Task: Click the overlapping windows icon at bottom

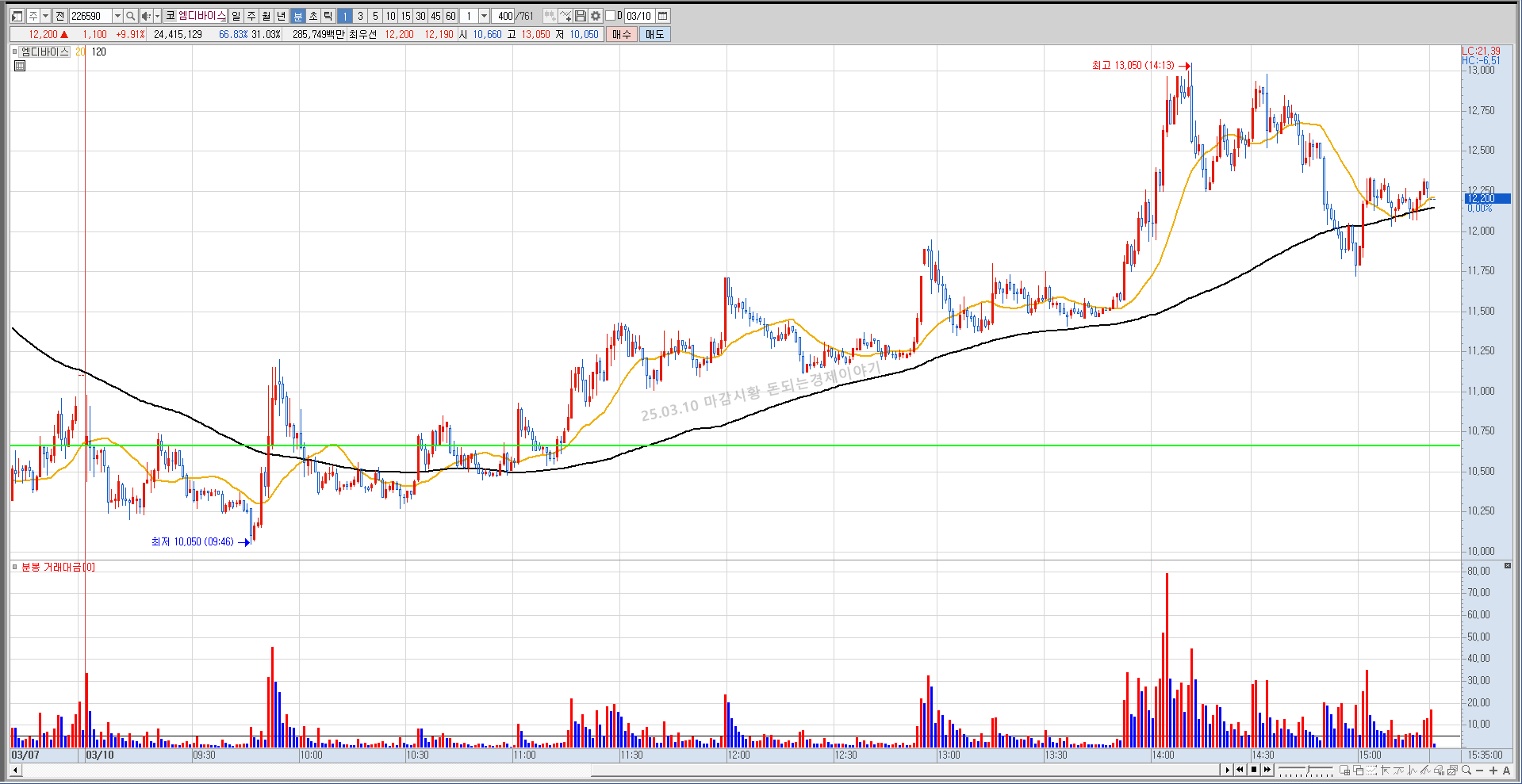Action: point(1358,770)
